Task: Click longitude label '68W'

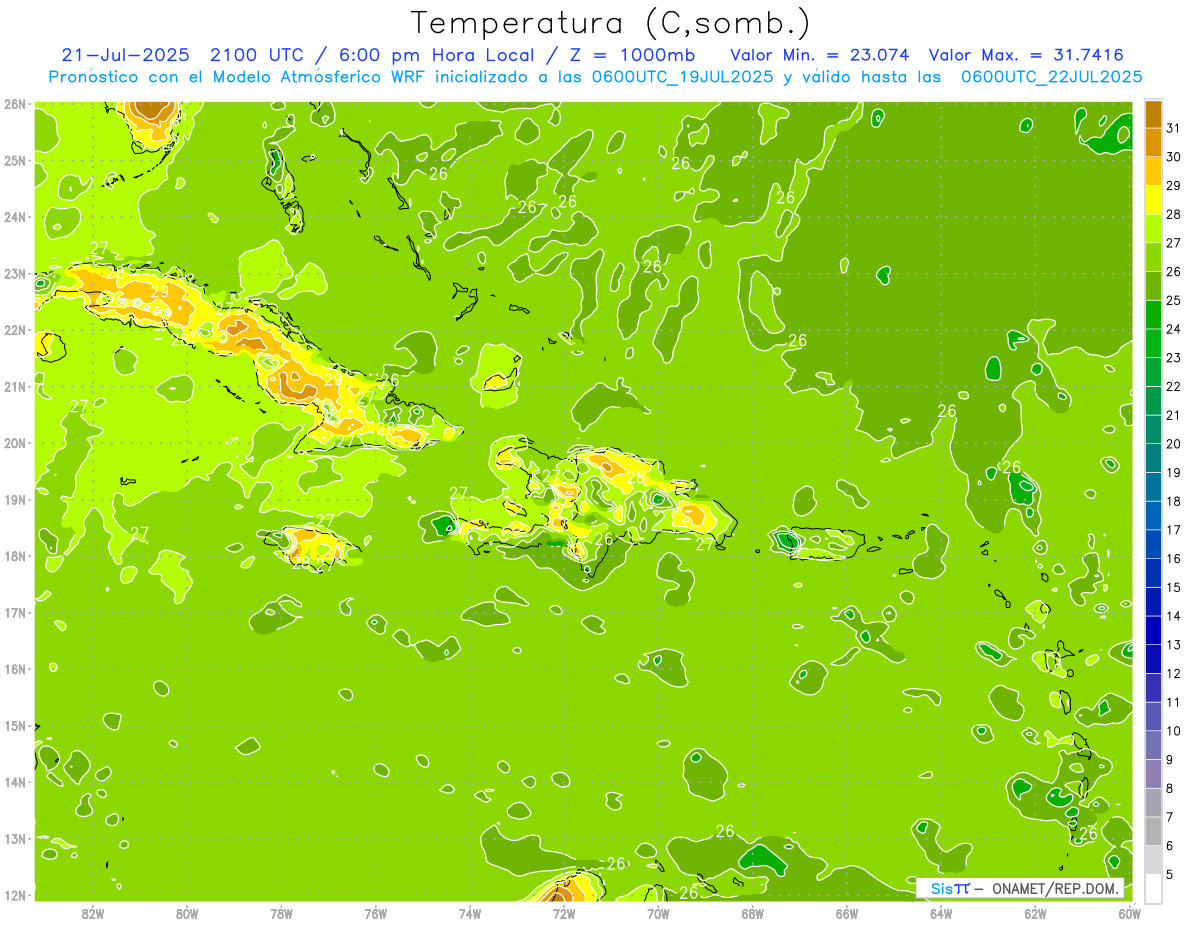Action: tap(753, 913)
